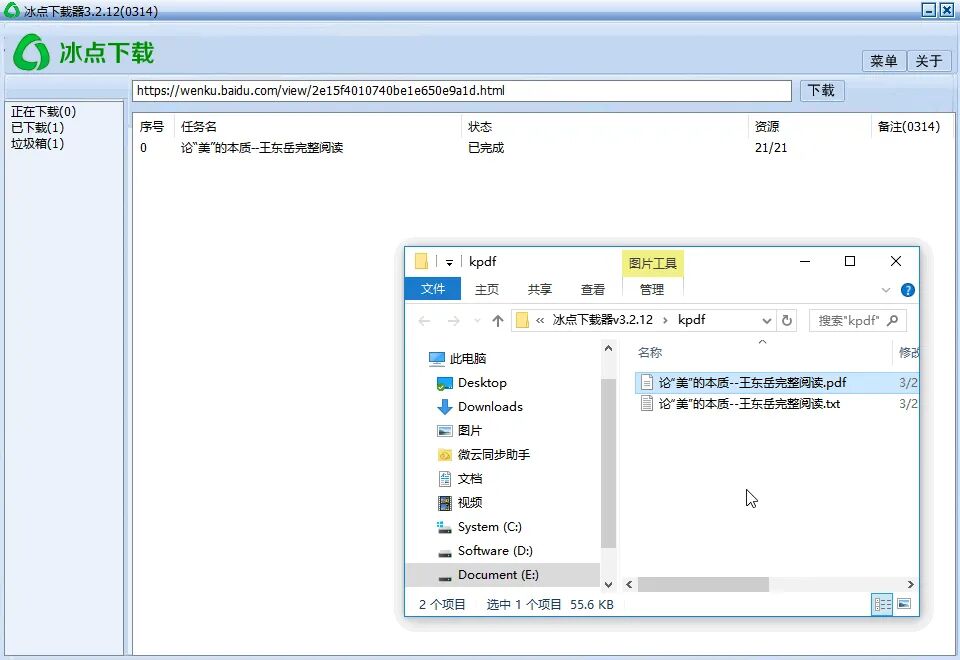The image size is (960, 660).
Task: Expand the address bar history dropdown
Action: tap(767, 321)
